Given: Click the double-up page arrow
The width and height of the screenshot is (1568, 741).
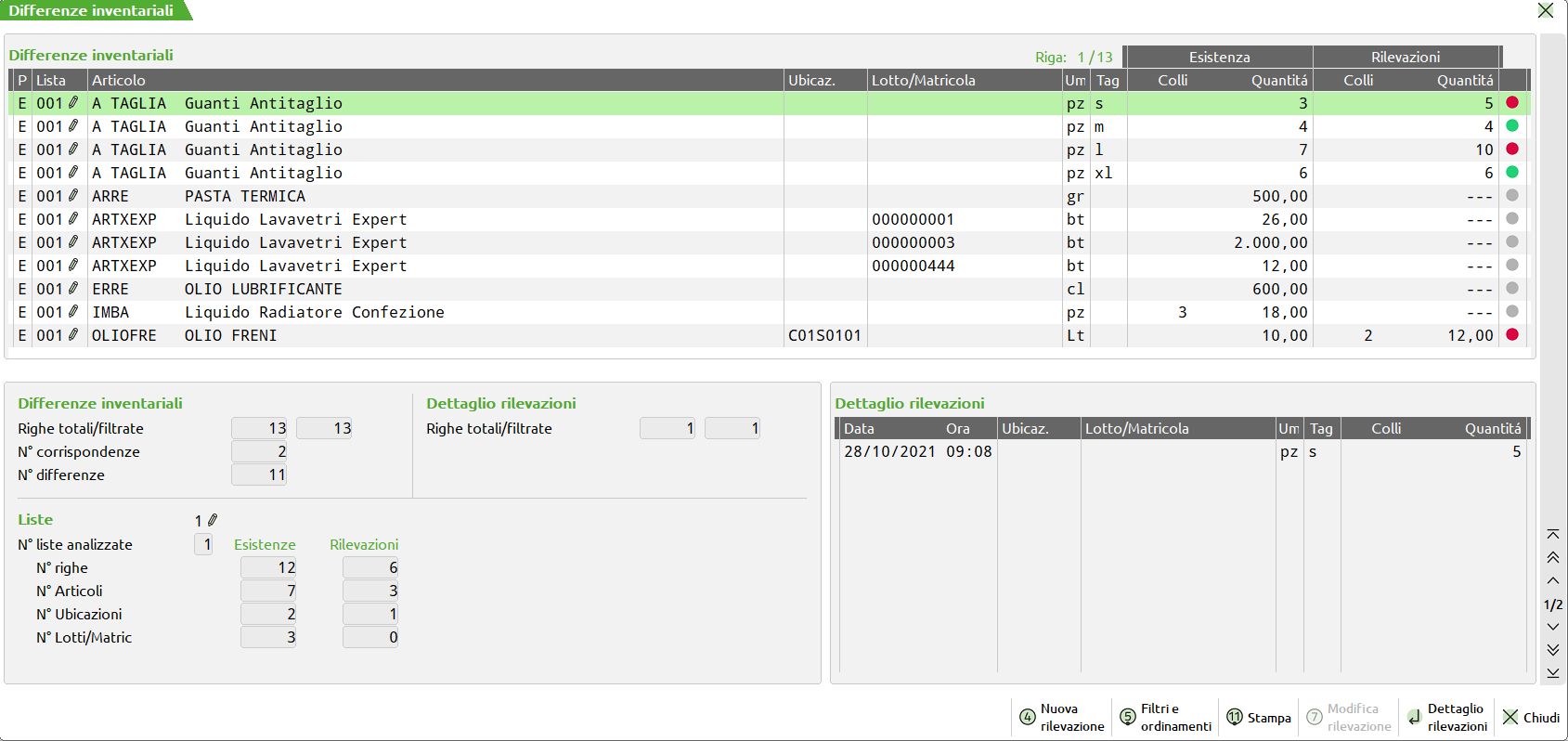Looking at the screenshot, I should [1552, 558].
